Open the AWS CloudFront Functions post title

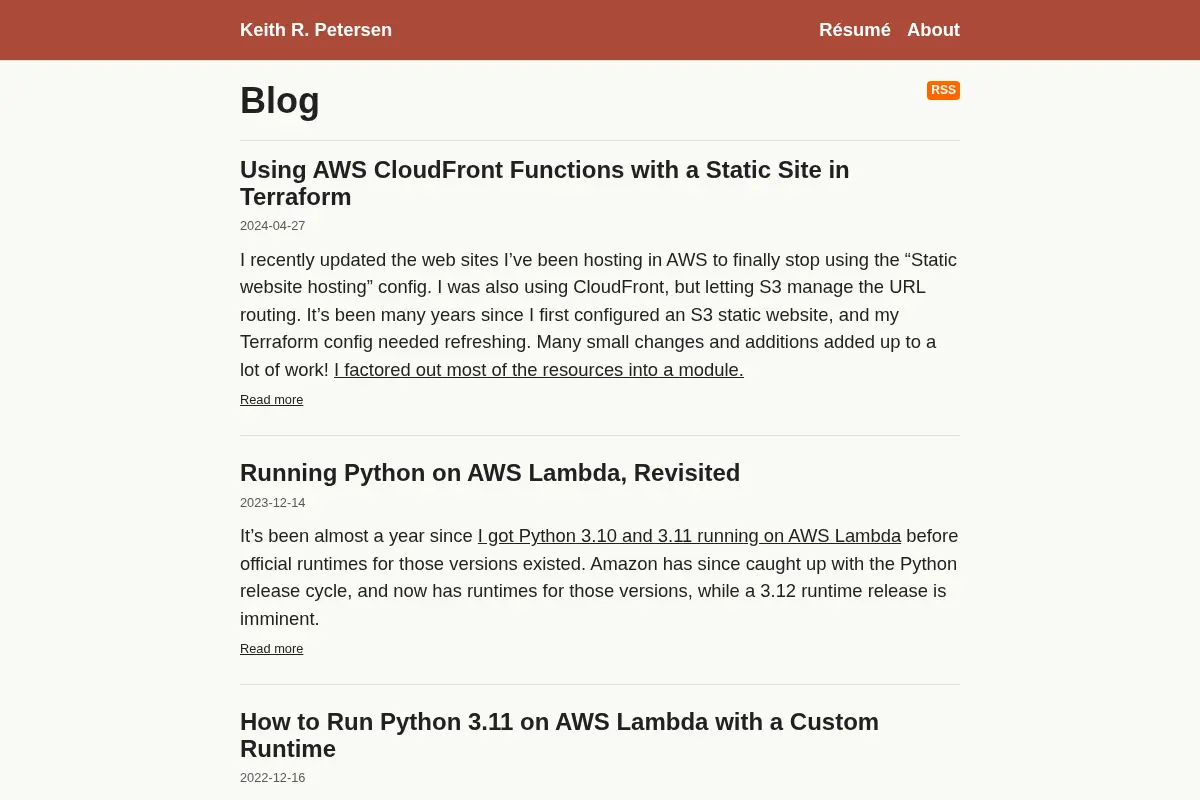pos(545,183)
